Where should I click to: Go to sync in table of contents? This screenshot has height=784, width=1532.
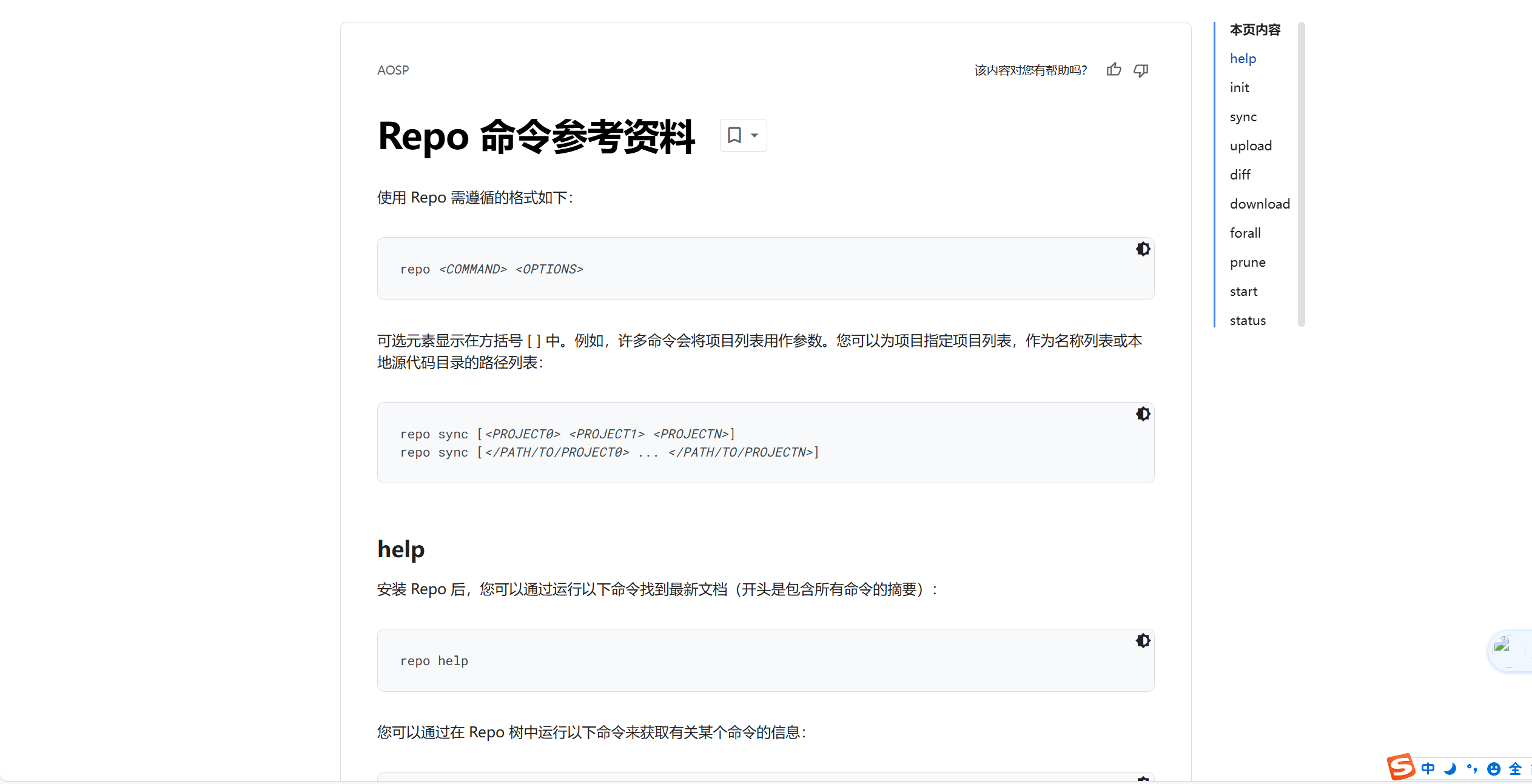tap(1243, 117)
